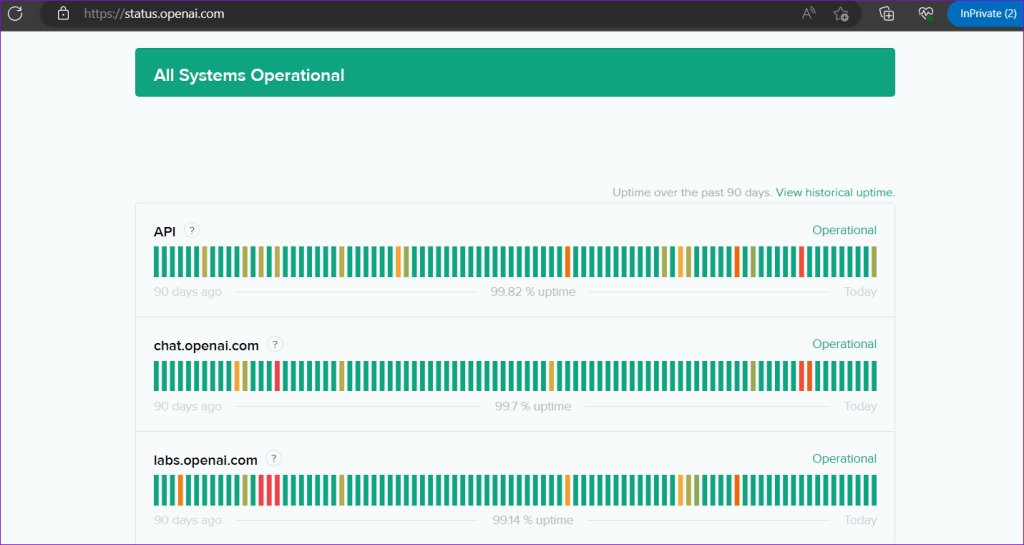Click the middle orange bar in API uptime
The image size is (1024, 545).
(568, 262)
